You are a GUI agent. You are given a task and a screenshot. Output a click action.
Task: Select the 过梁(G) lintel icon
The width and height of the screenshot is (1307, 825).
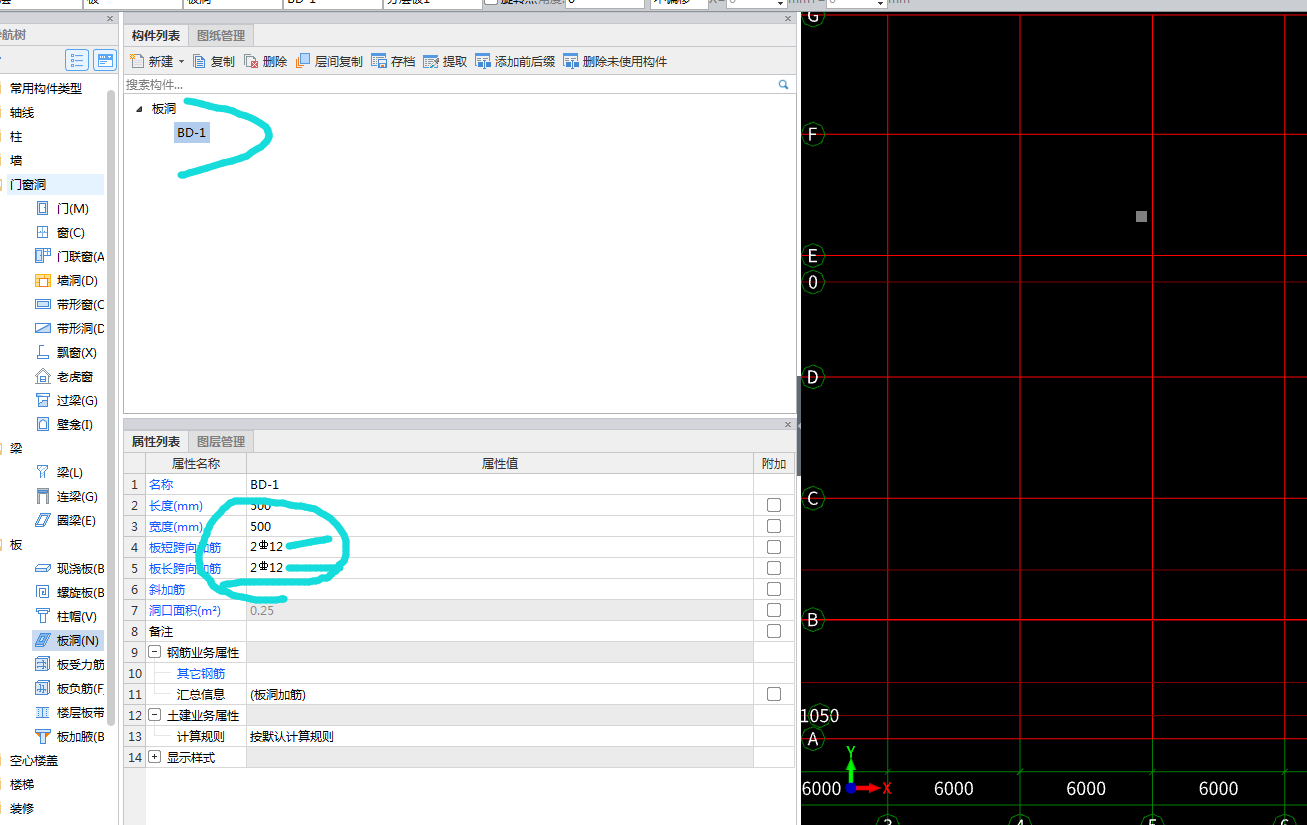[x=42, y=400]
